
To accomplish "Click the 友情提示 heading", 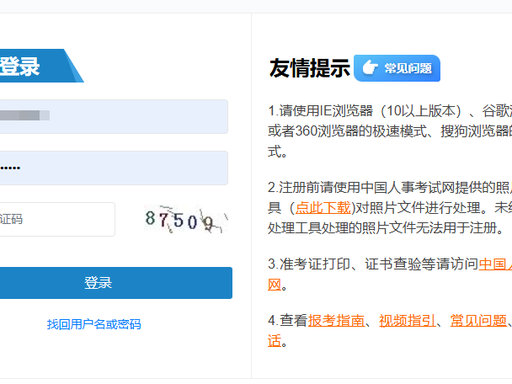I will (310, 68).
